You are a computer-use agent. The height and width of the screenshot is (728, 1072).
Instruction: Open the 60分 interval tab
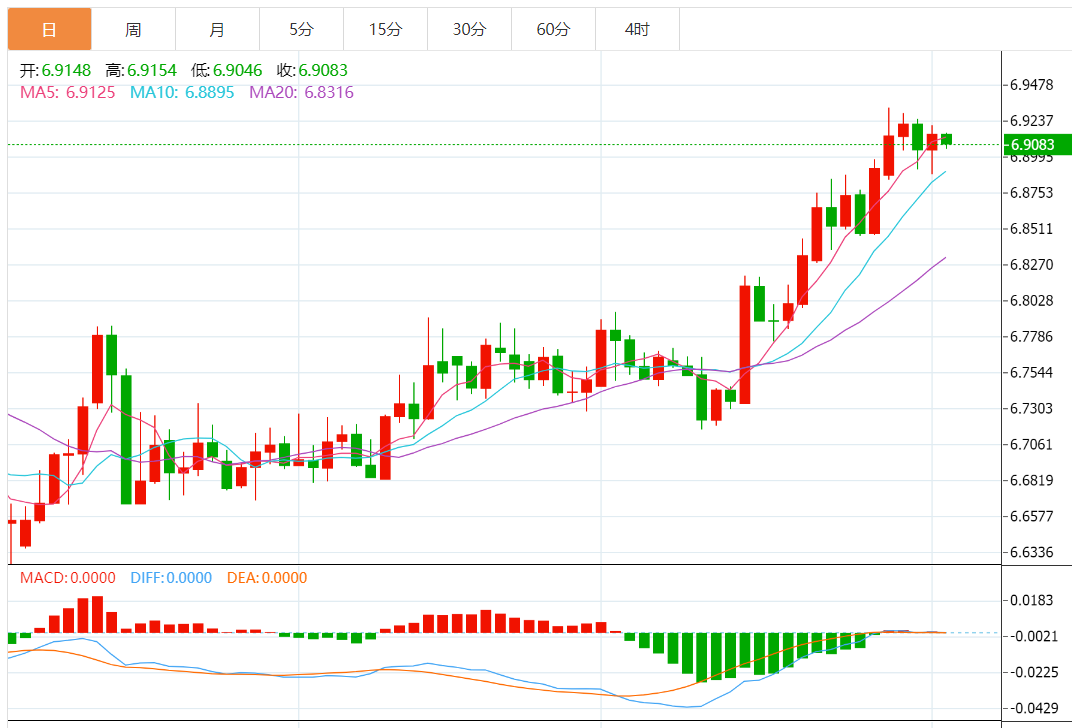tap(554, 29)
